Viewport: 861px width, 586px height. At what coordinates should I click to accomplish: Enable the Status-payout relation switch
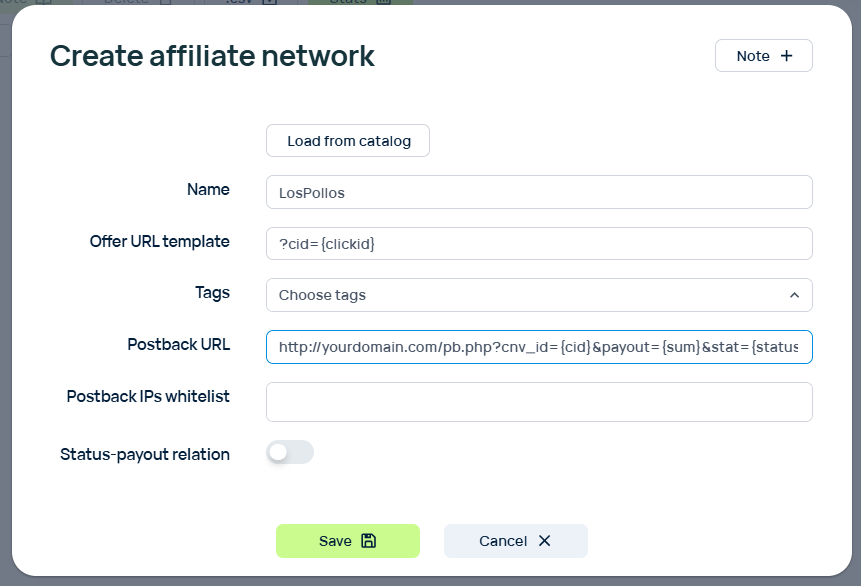pyautogui.click(x=289, y=453)
